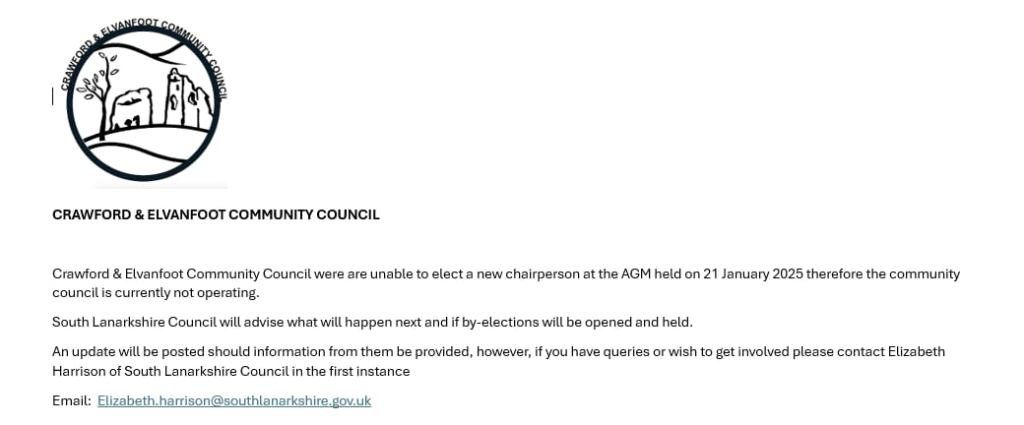Click the Crawford & Elvanfoot Community Council logo
1024x425 pixels.
(x=143, y=100)
